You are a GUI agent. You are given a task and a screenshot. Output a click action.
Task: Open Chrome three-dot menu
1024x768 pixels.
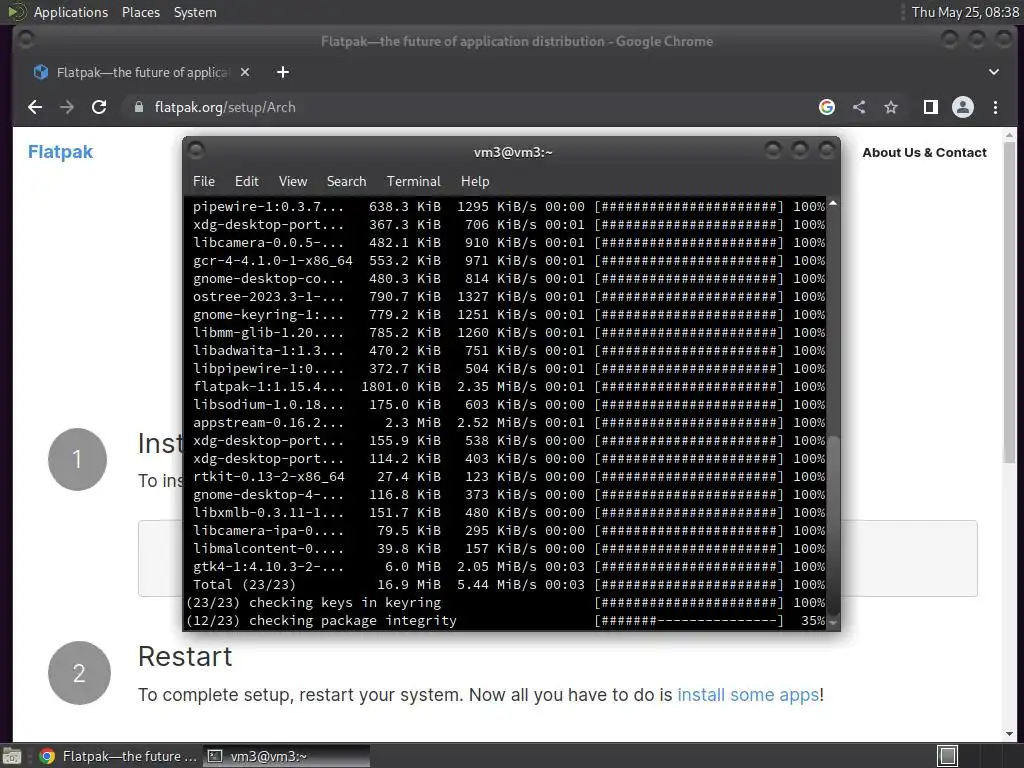(x=995, y=107)
